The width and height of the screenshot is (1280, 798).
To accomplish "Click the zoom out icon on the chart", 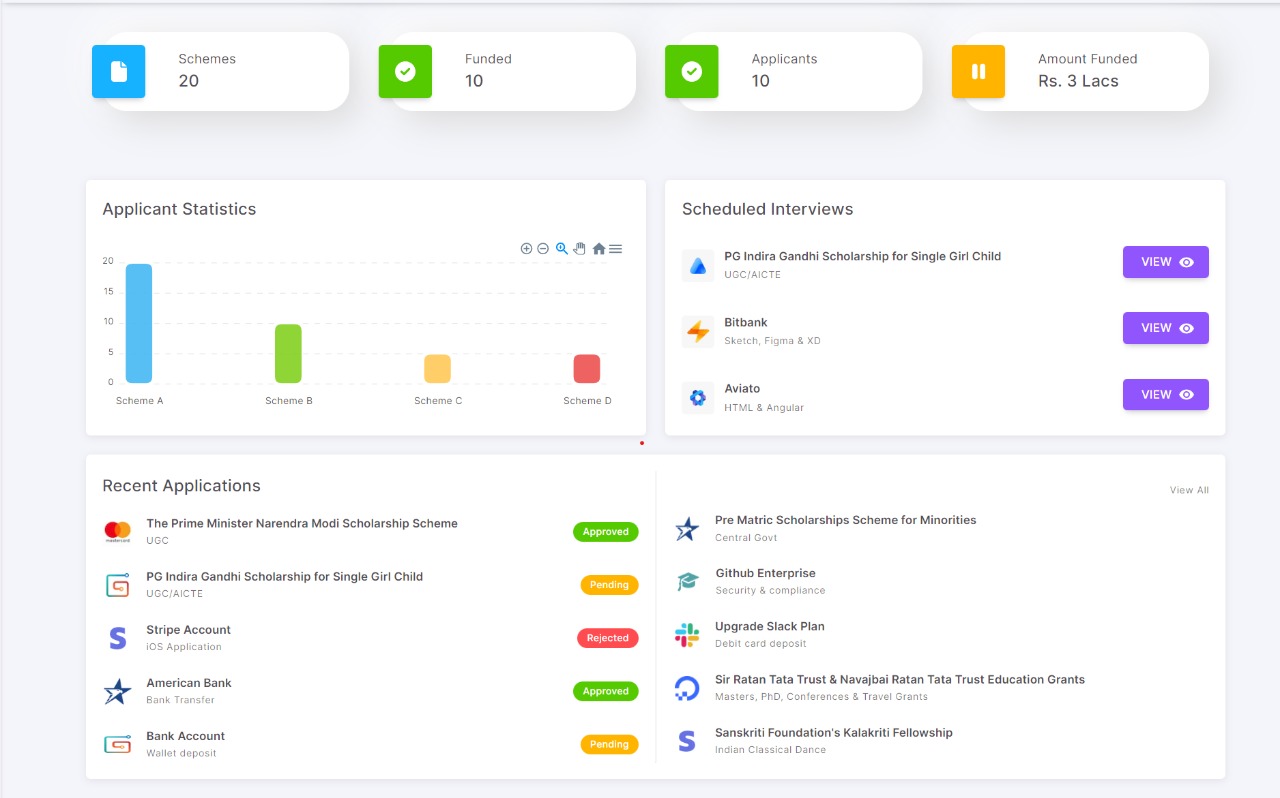I will click(543, 248).
